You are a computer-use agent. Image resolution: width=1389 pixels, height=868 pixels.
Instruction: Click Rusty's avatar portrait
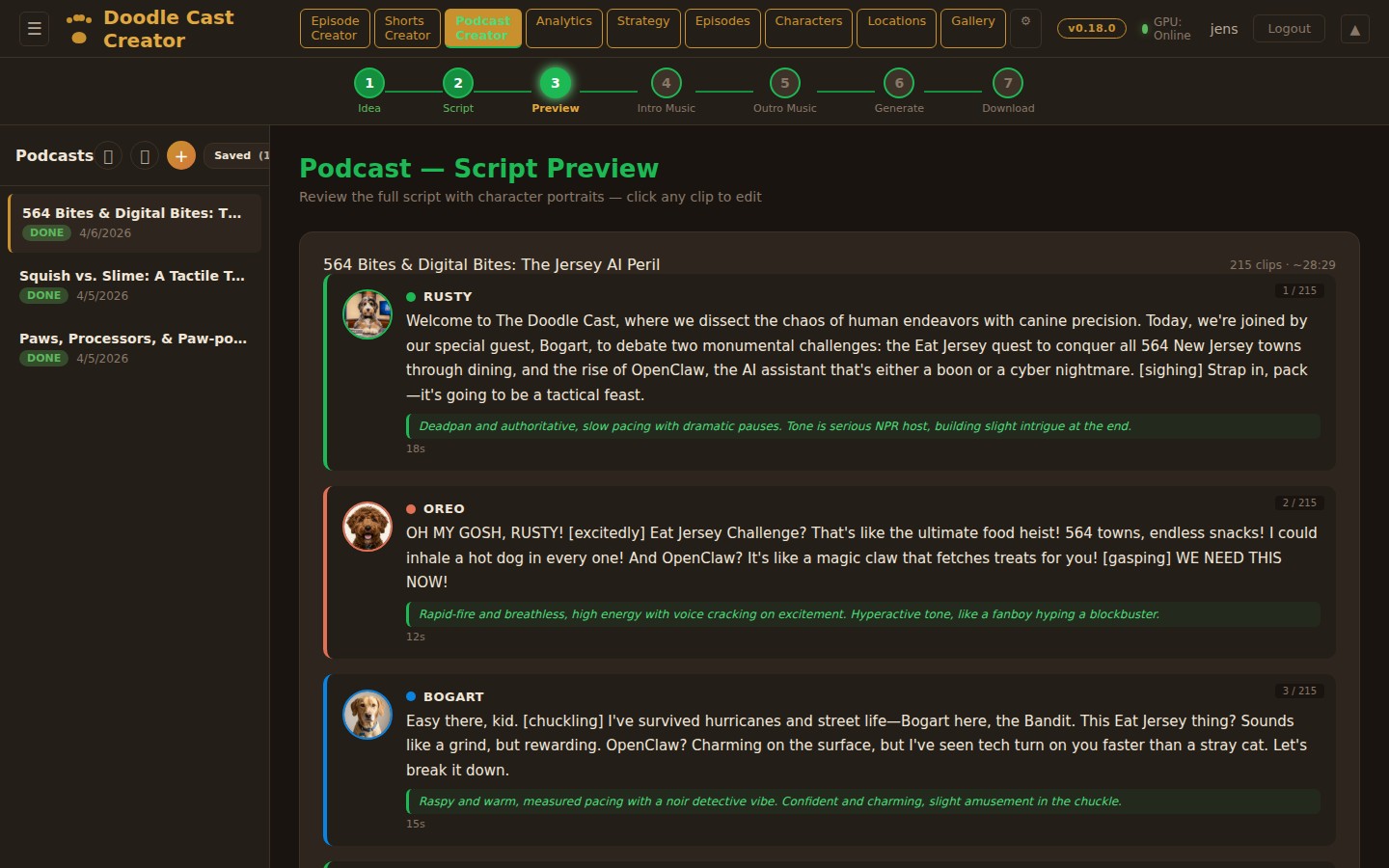pyautogui.click(x=368, y=314)
